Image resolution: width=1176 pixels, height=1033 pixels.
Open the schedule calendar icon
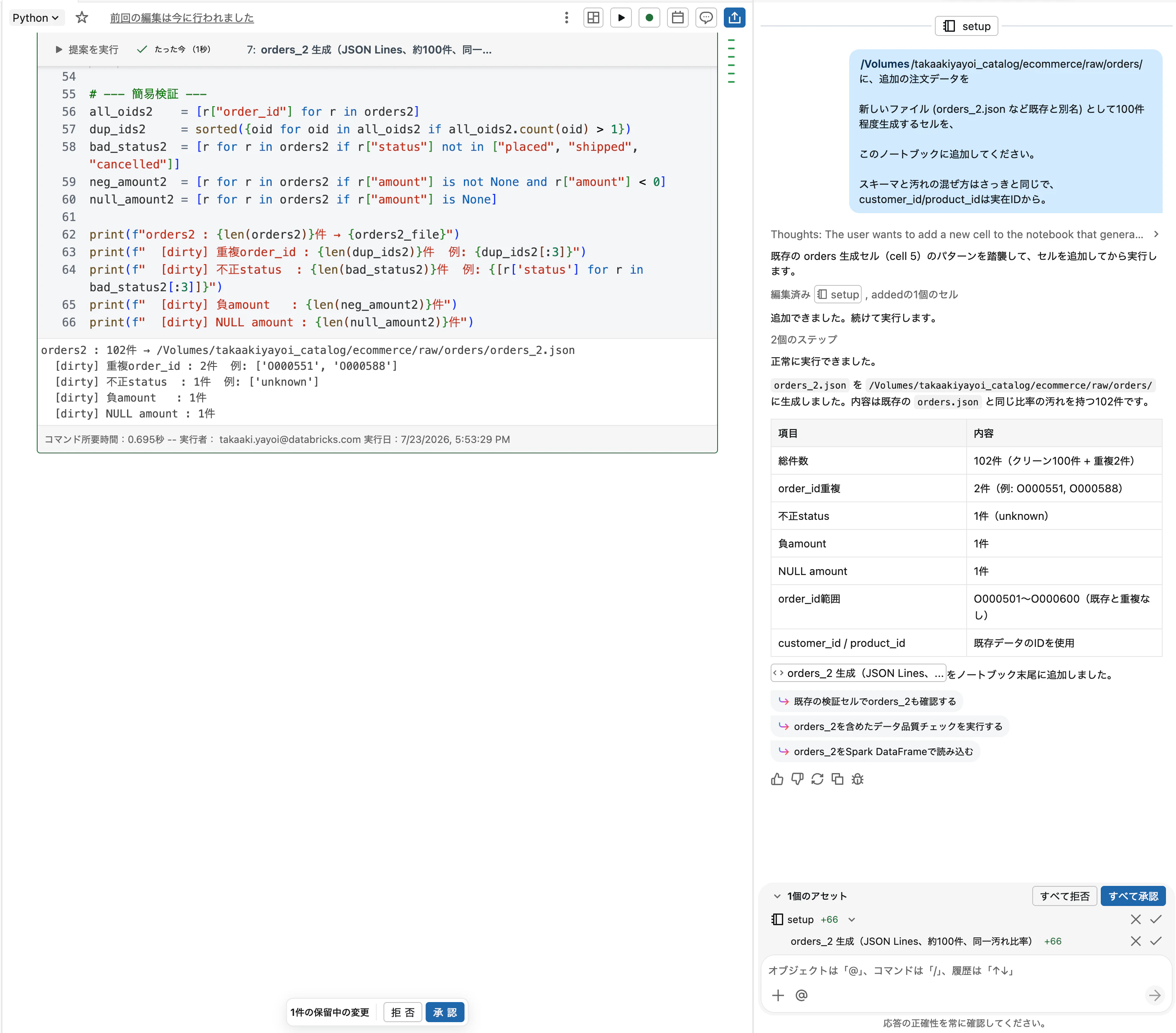tap(678, 18)
